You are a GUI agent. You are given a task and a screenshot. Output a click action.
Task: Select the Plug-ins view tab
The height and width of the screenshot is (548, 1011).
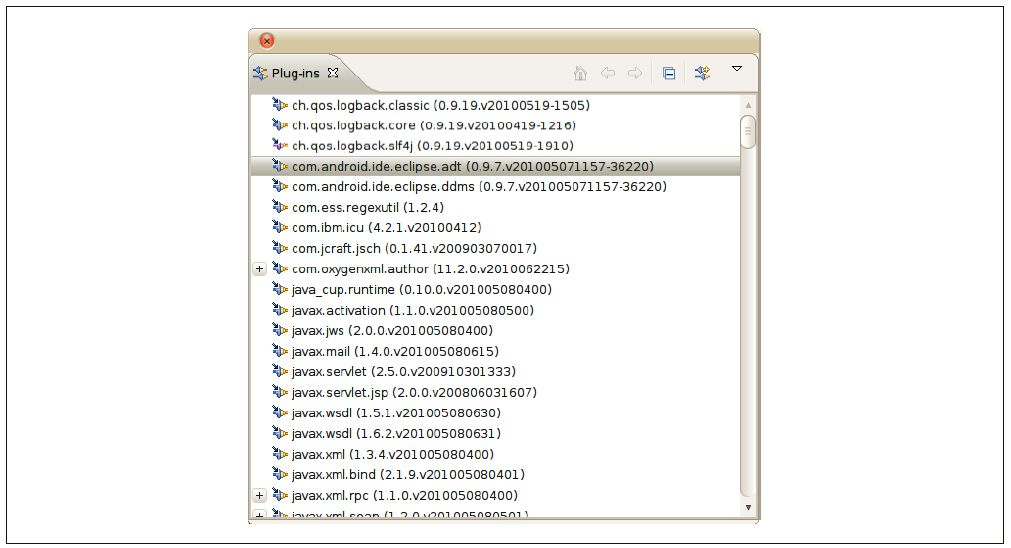coord(295,73)
